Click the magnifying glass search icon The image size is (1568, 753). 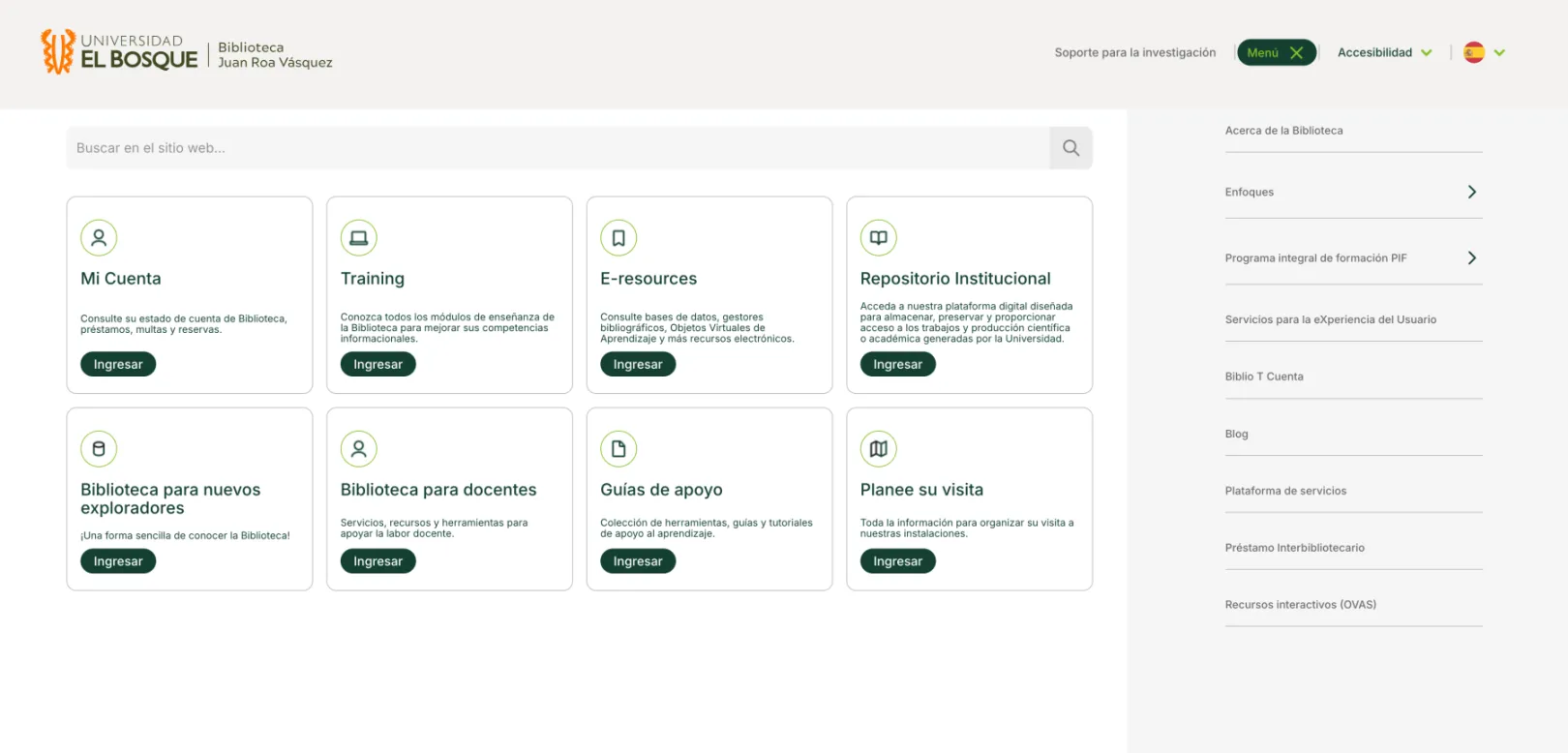pyautogui.click(x=1070, y=148)
